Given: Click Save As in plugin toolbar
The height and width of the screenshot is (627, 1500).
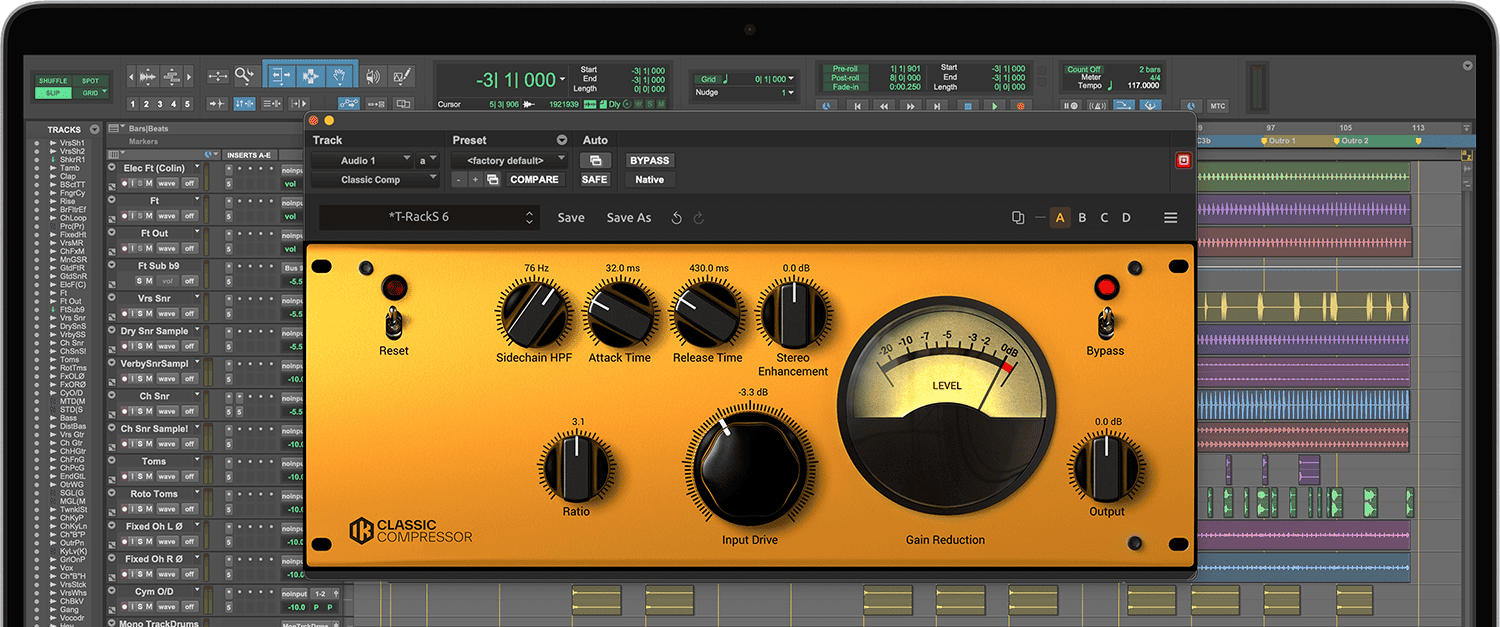Looking at the screenshot, I should 628,218.
